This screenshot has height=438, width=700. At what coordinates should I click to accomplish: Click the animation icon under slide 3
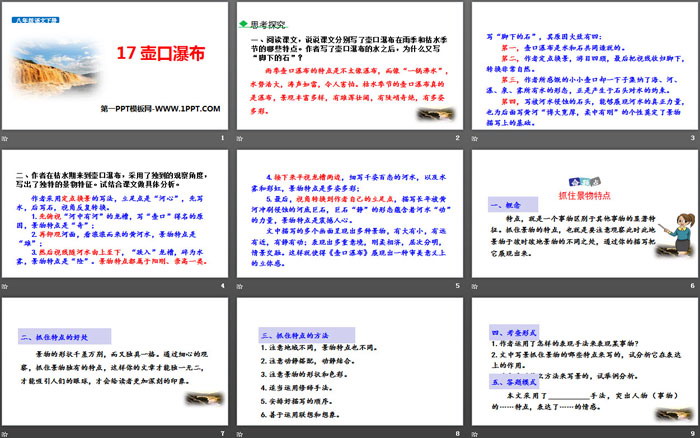tap(475, 137)
